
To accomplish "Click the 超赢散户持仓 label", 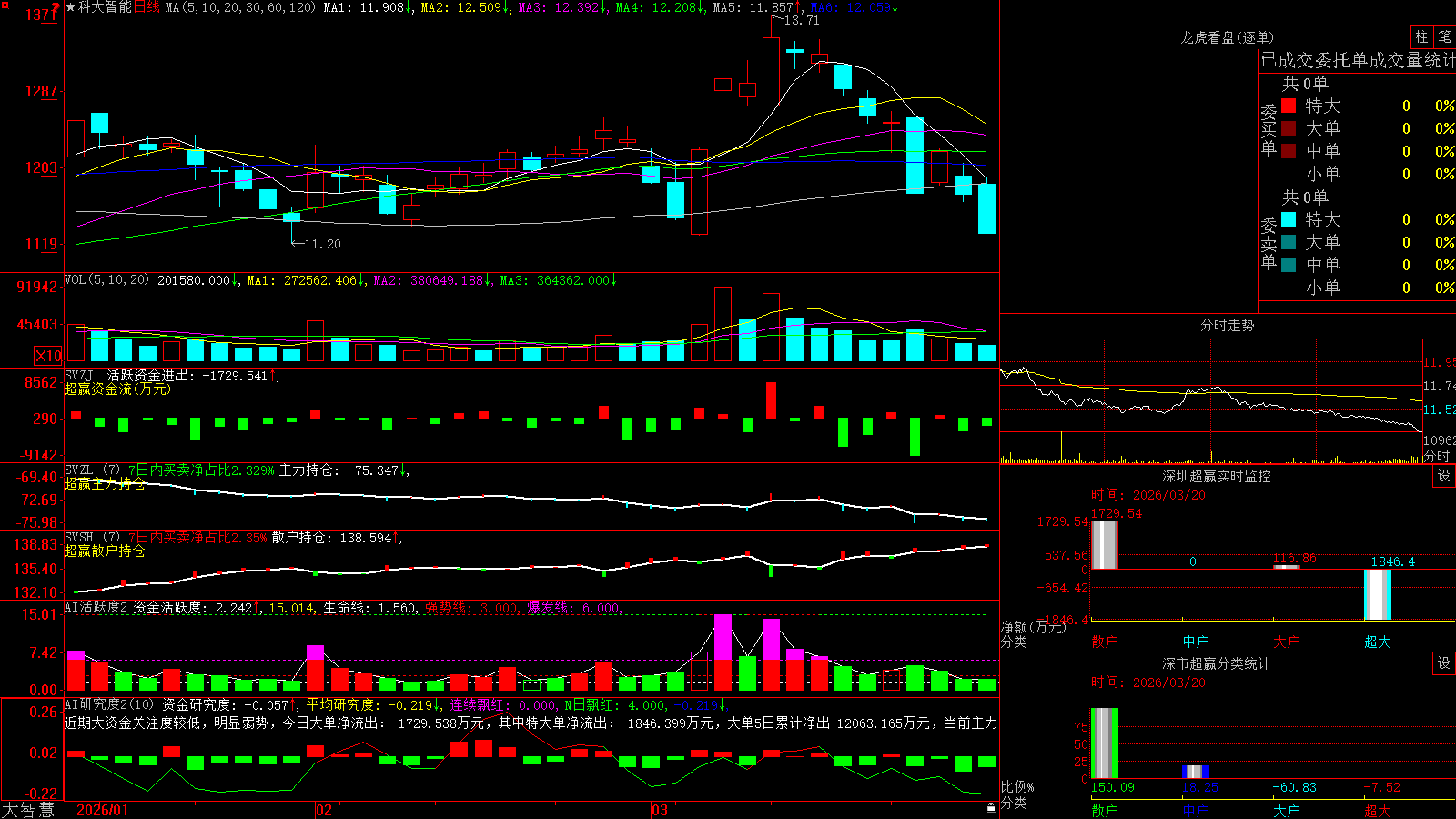I will tap(105, 551).
